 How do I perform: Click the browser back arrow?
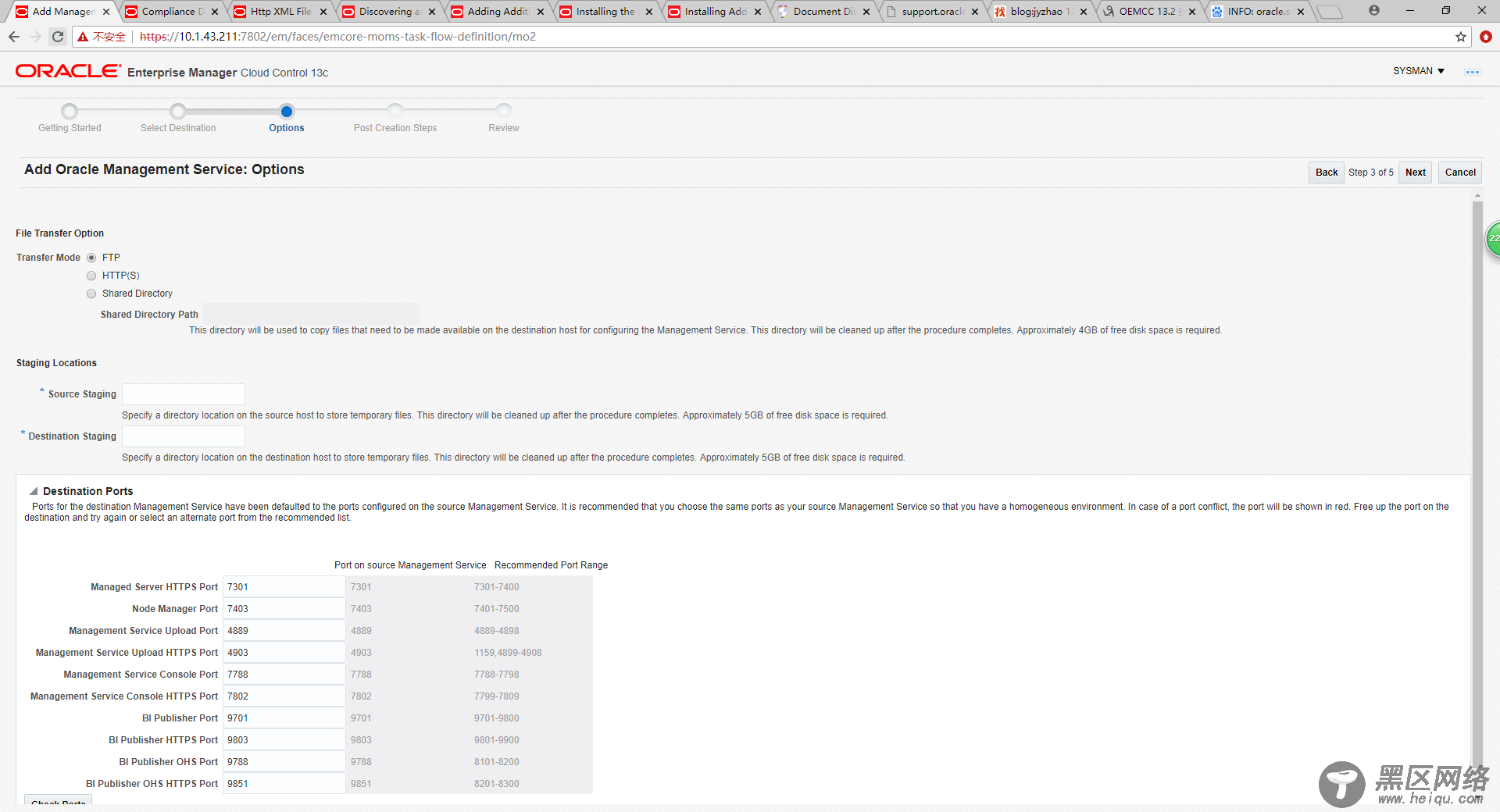14,37
